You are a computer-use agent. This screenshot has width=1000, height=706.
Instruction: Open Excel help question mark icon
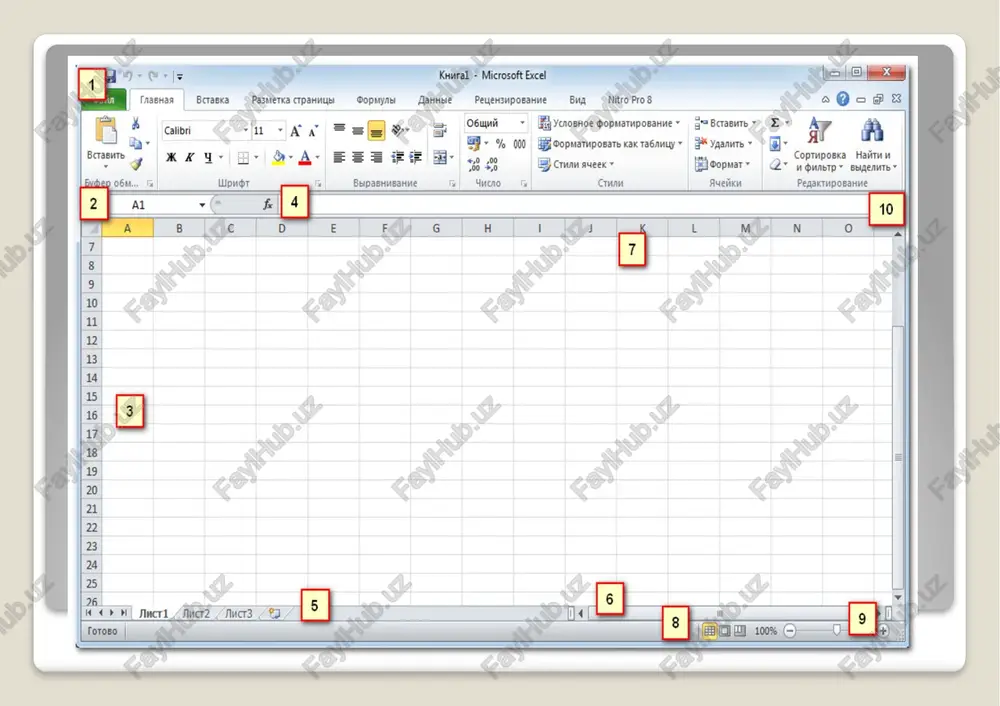[843, 99]
